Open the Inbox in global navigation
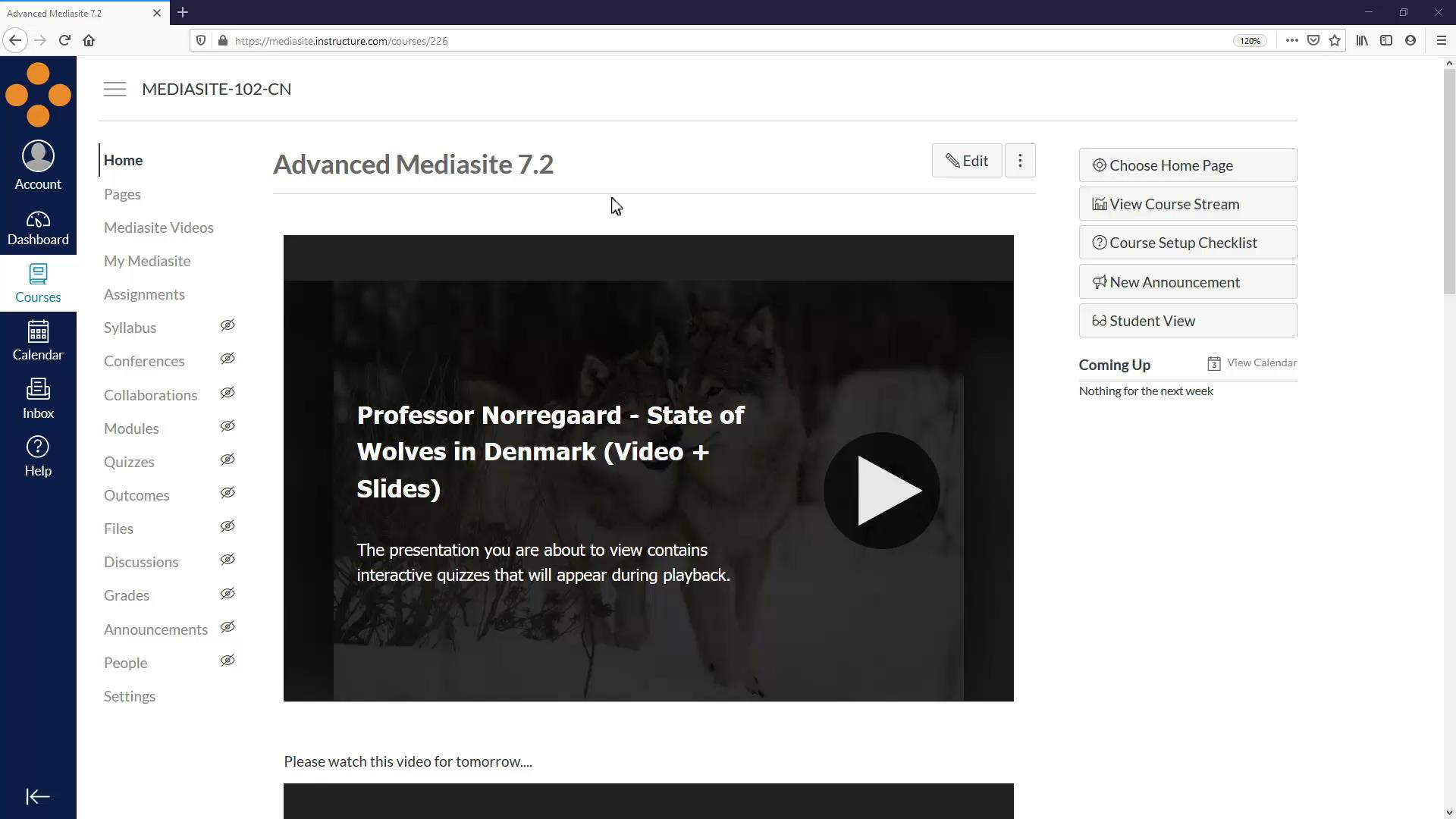The image size is (1456, 819). (38, 399)
